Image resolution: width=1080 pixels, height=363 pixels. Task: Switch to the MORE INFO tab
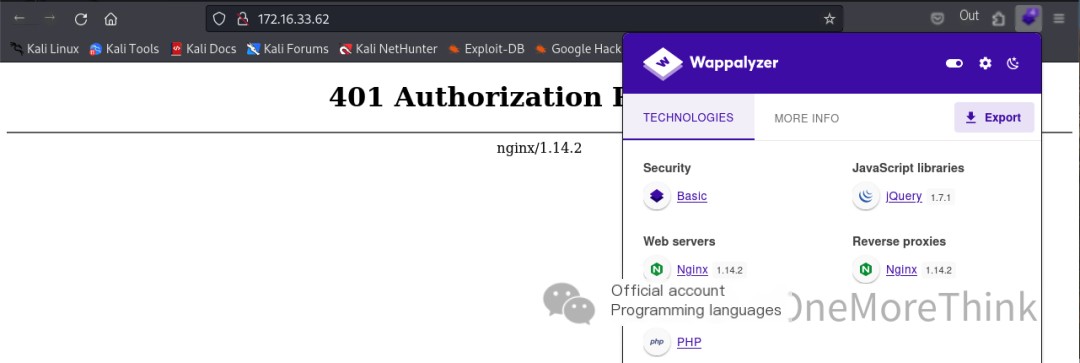click(807, 118)
